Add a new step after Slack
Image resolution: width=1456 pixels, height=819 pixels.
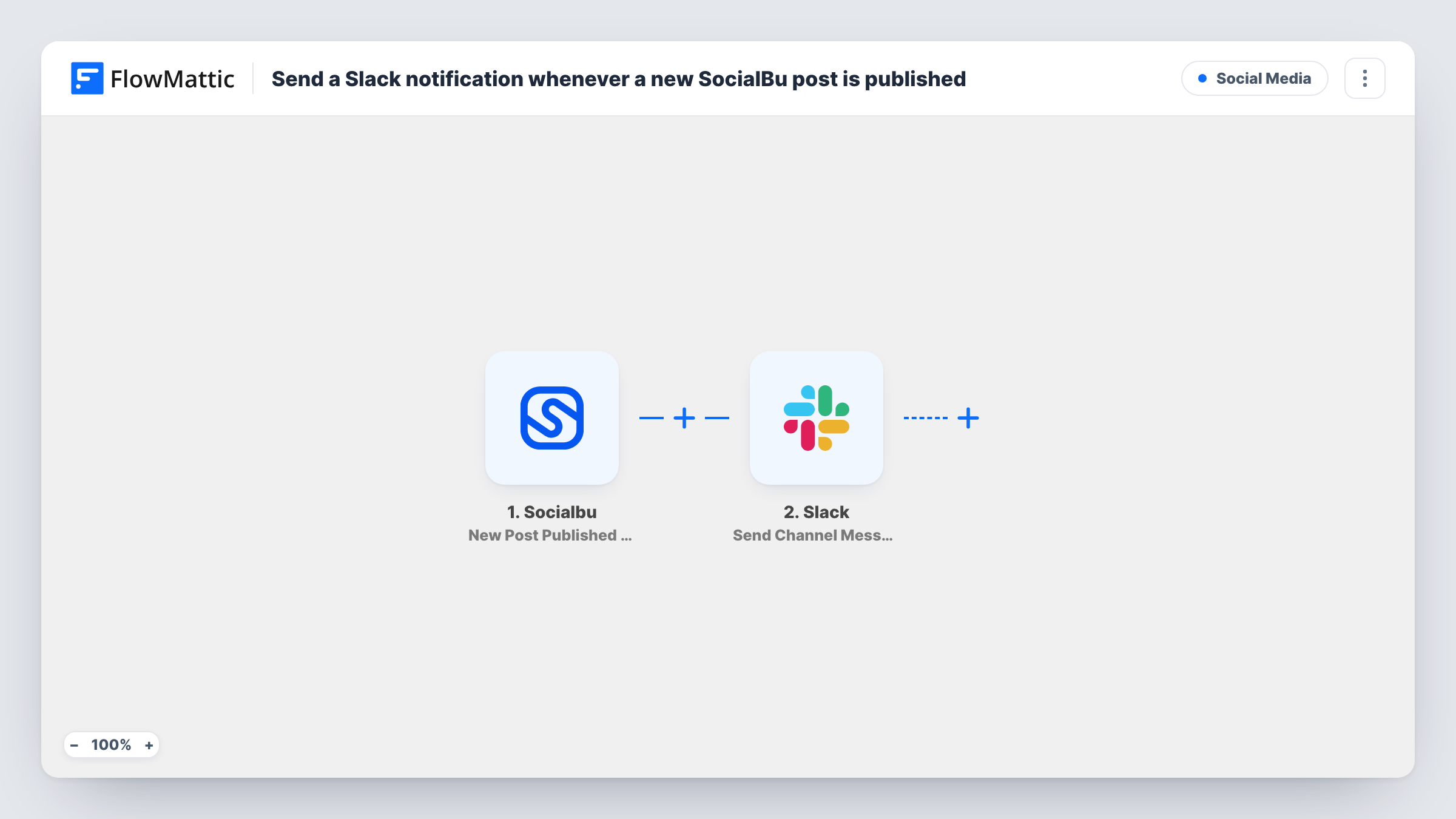[x=968, y=418]
